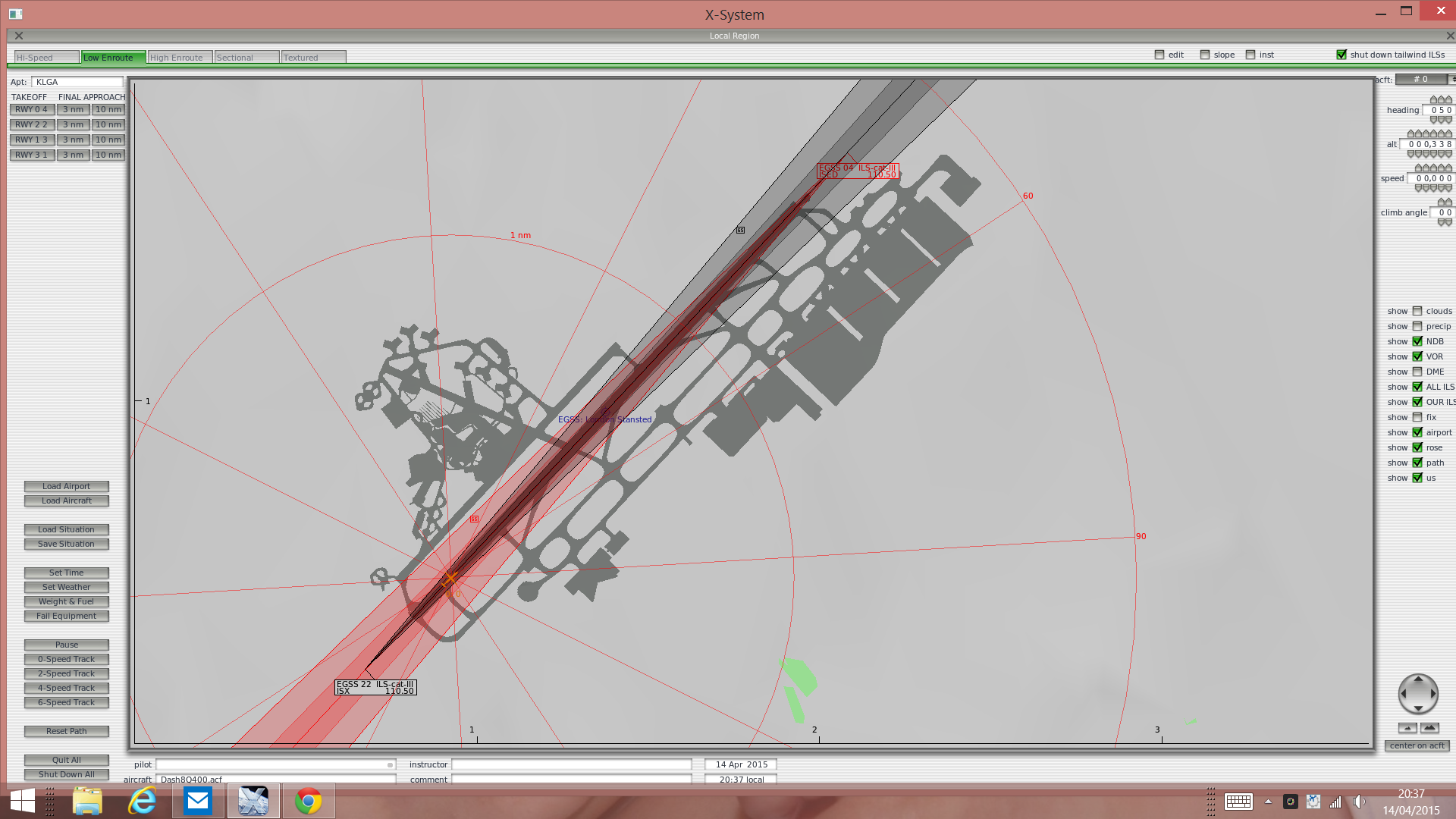Click Shut Down All button
The height and width of the screenshot is (819, 1456).
(67, 774)
